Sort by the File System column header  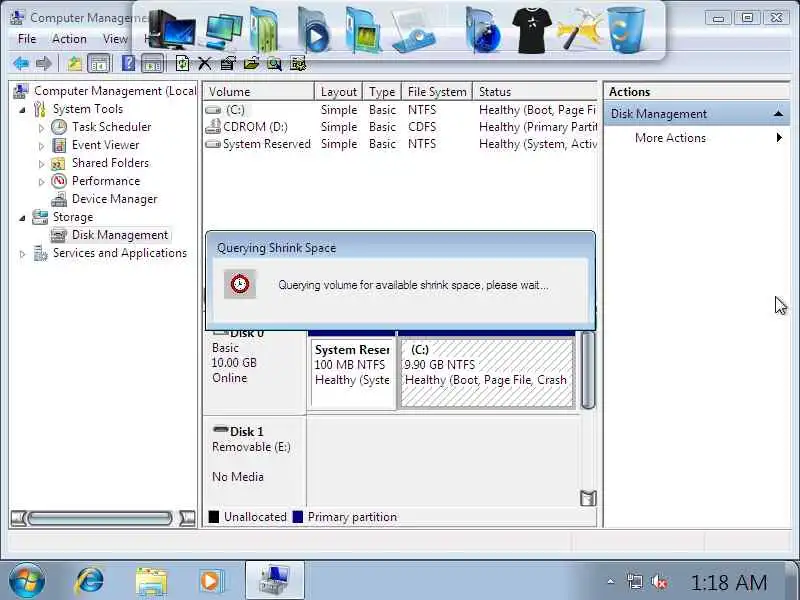click(437, 91)
